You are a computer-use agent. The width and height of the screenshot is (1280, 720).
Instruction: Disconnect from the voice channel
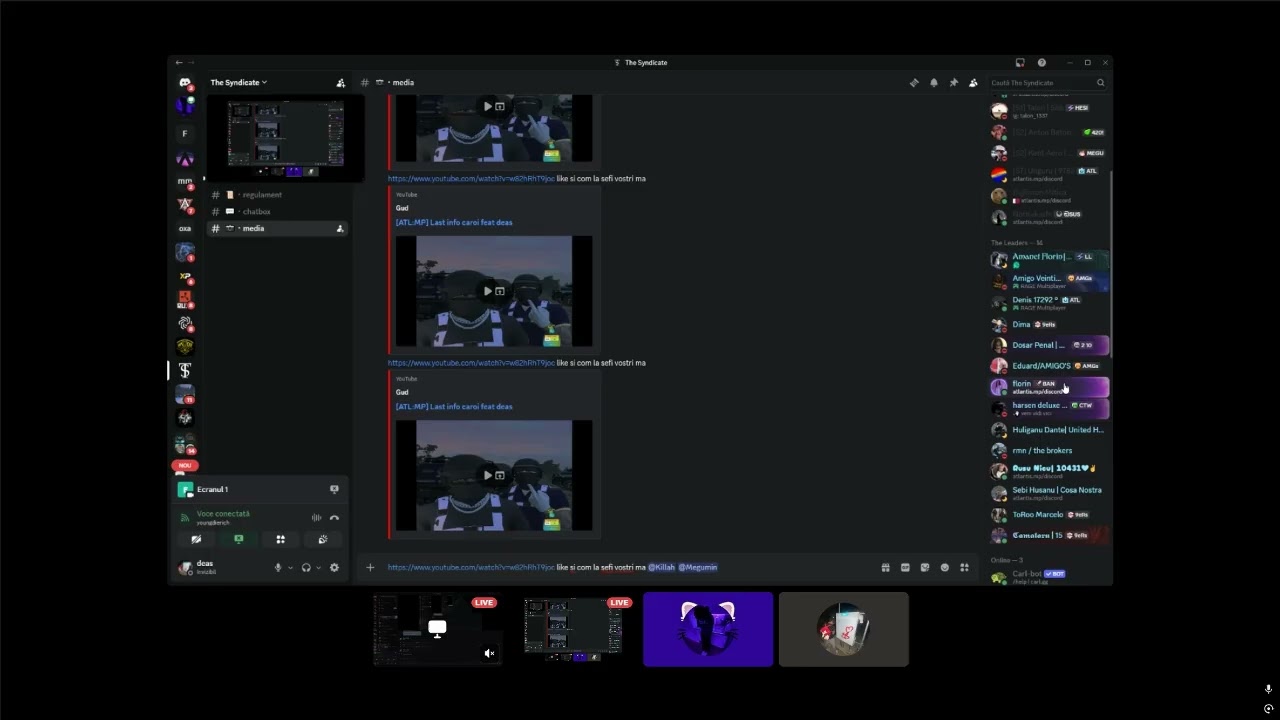[334, 517]
